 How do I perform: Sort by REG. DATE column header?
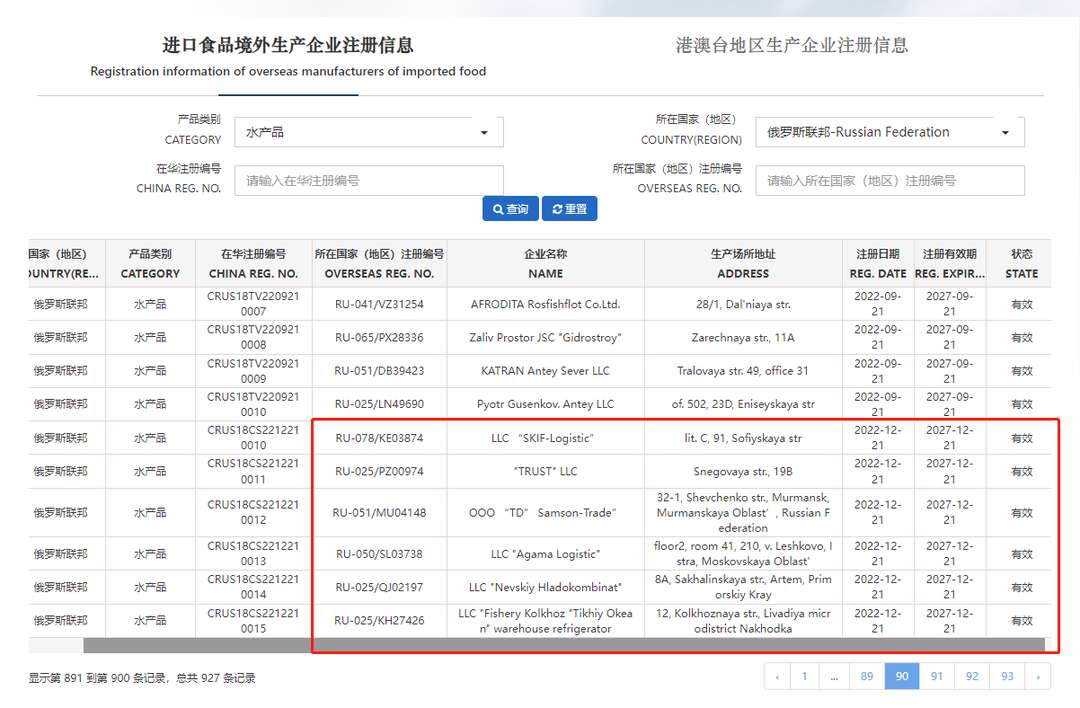878,264
